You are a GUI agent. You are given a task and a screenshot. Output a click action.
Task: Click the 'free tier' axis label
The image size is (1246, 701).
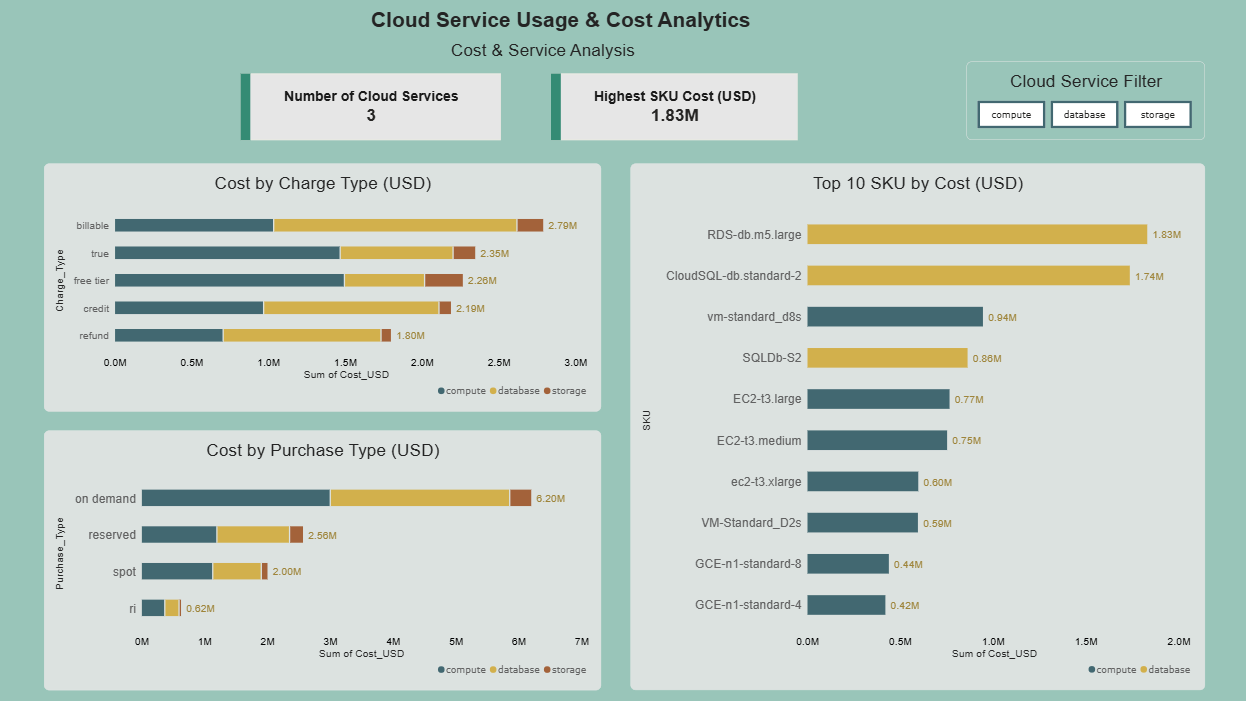91,281
